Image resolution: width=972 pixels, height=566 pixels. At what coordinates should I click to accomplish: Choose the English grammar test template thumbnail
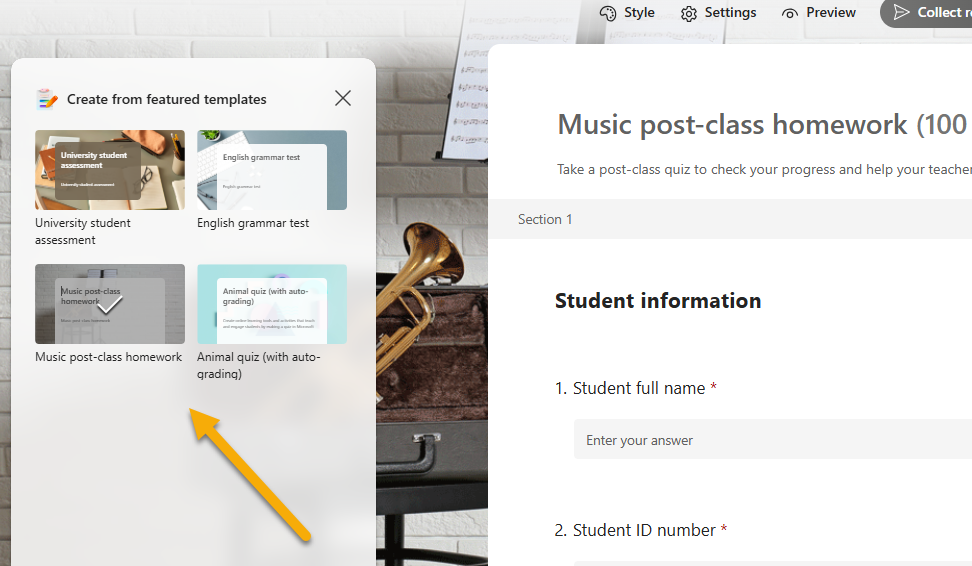[x=272, y=170]
